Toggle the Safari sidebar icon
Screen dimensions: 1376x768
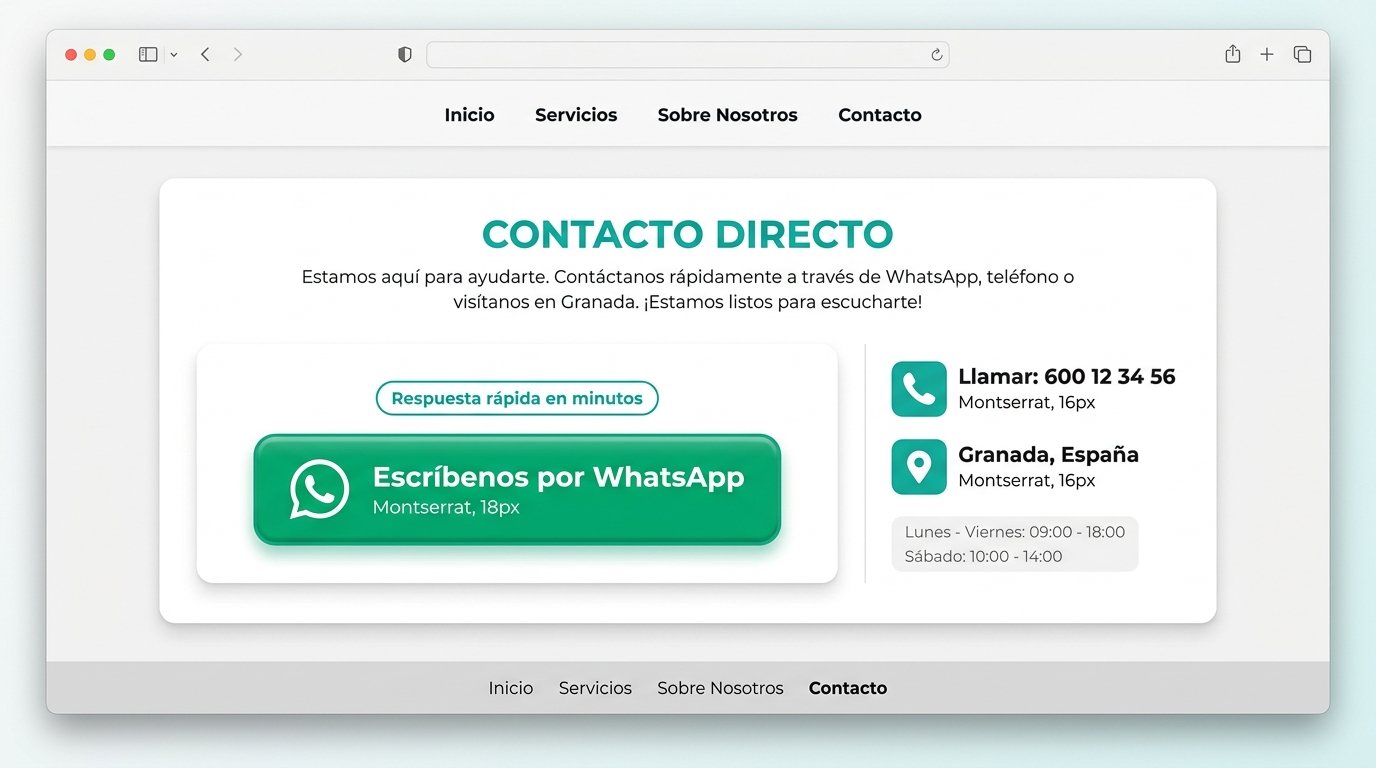[x=148, y=55]
